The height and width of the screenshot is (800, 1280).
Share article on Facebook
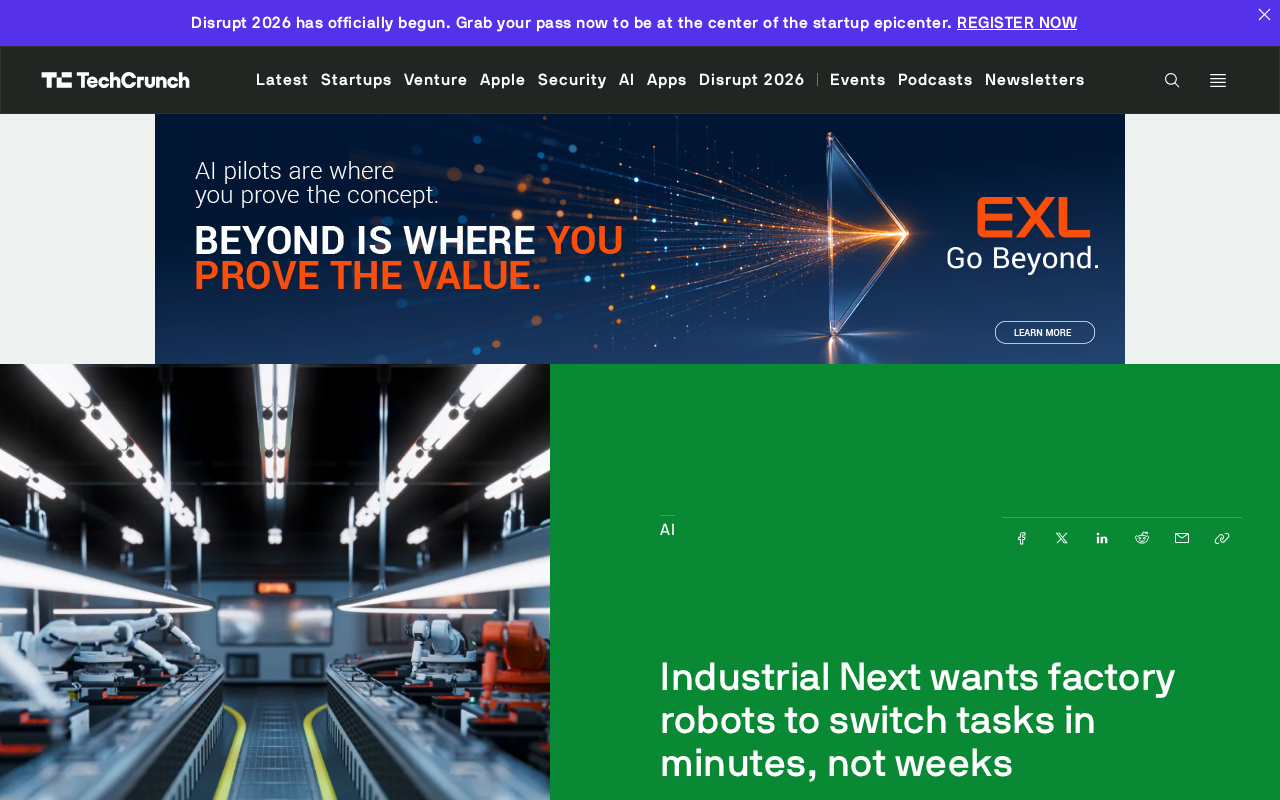pos(1022,538)
